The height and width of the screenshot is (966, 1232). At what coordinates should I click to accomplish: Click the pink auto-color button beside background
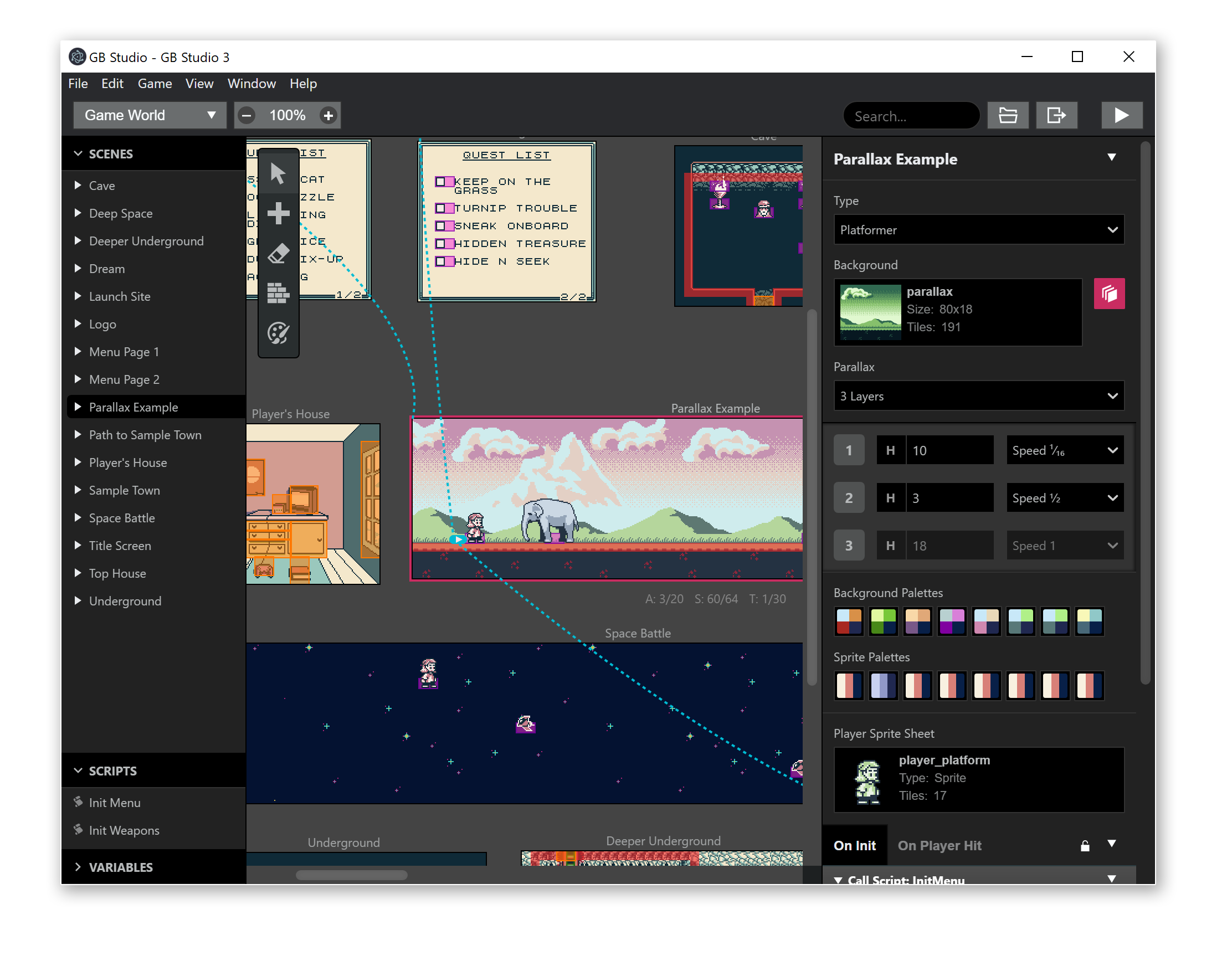[x=1108, y=294]
